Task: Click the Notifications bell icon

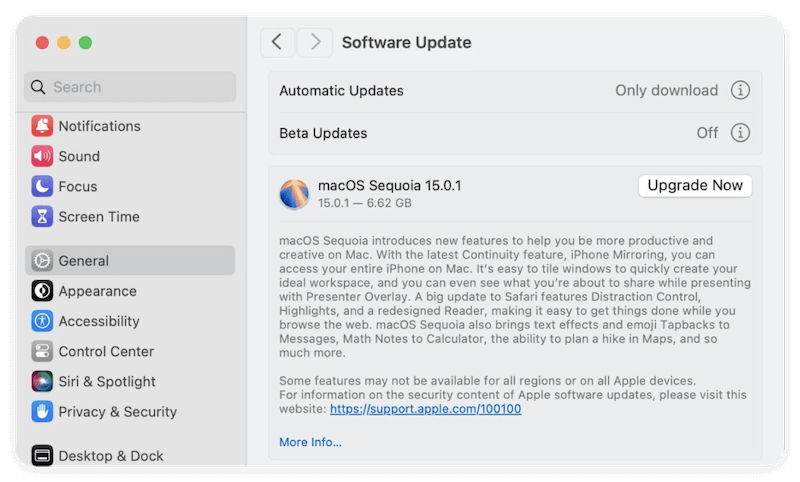Action: (x=42, y=126)
